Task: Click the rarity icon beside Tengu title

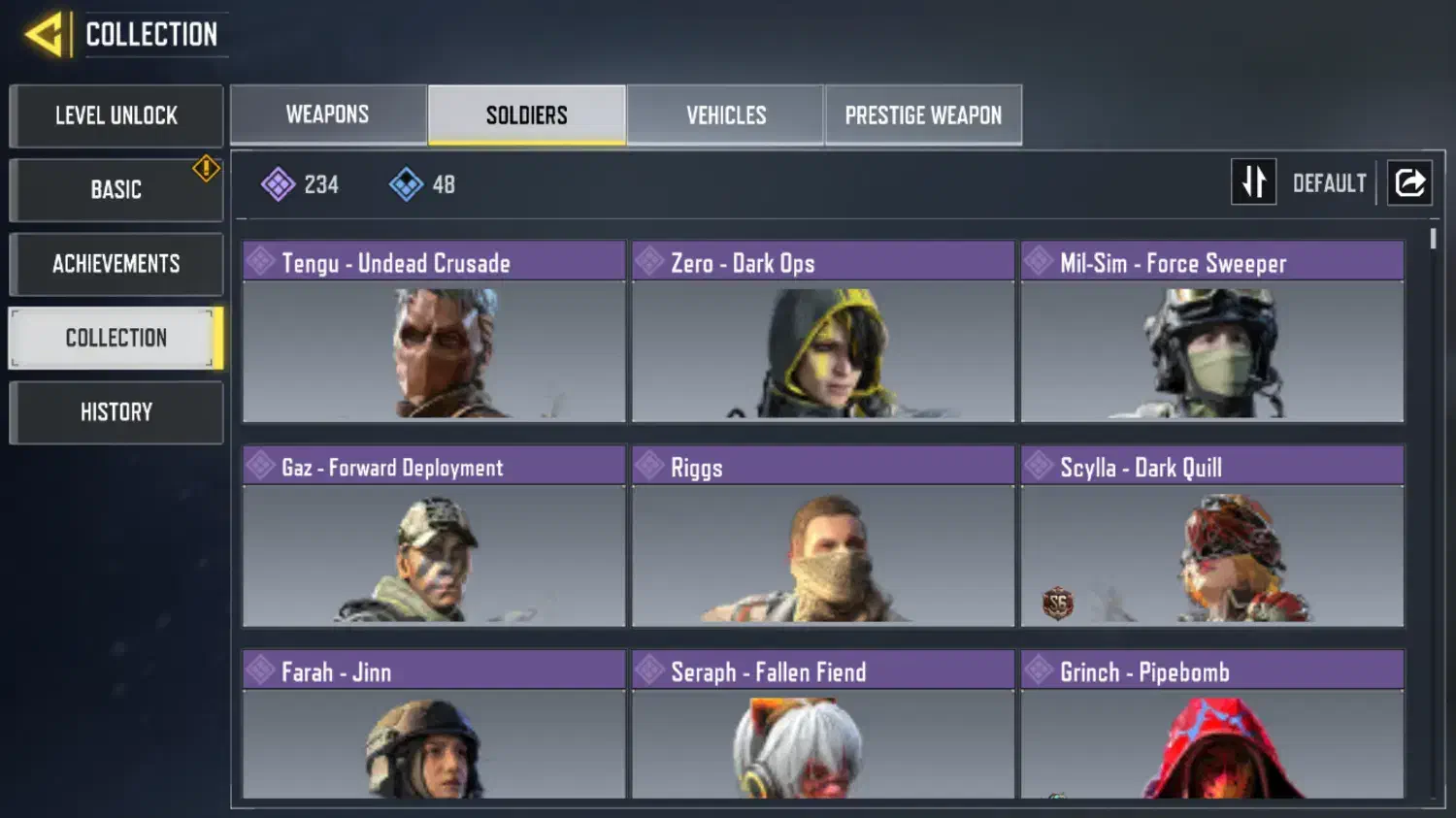Action: [260, 261]
